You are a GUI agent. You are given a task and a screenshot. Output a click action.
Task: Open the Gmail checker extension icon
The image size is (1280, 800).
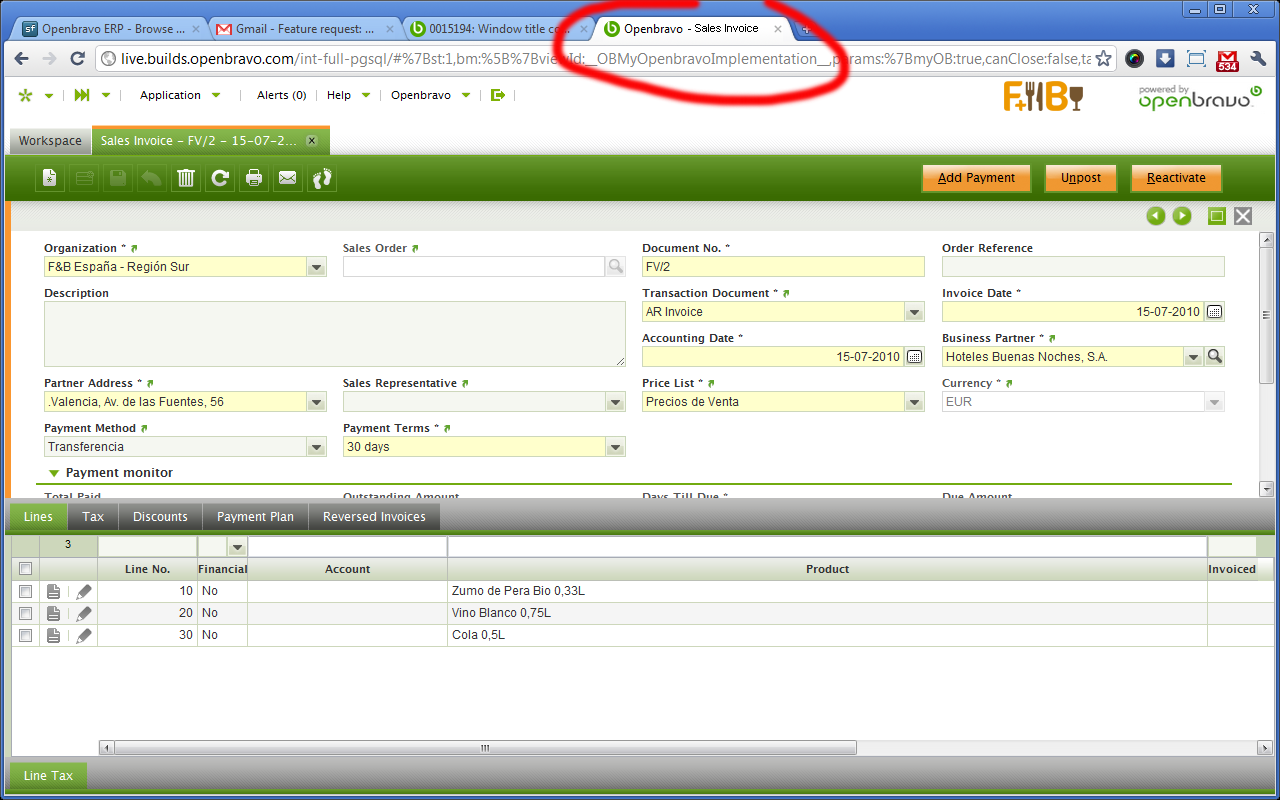[x=1227, y=59]
